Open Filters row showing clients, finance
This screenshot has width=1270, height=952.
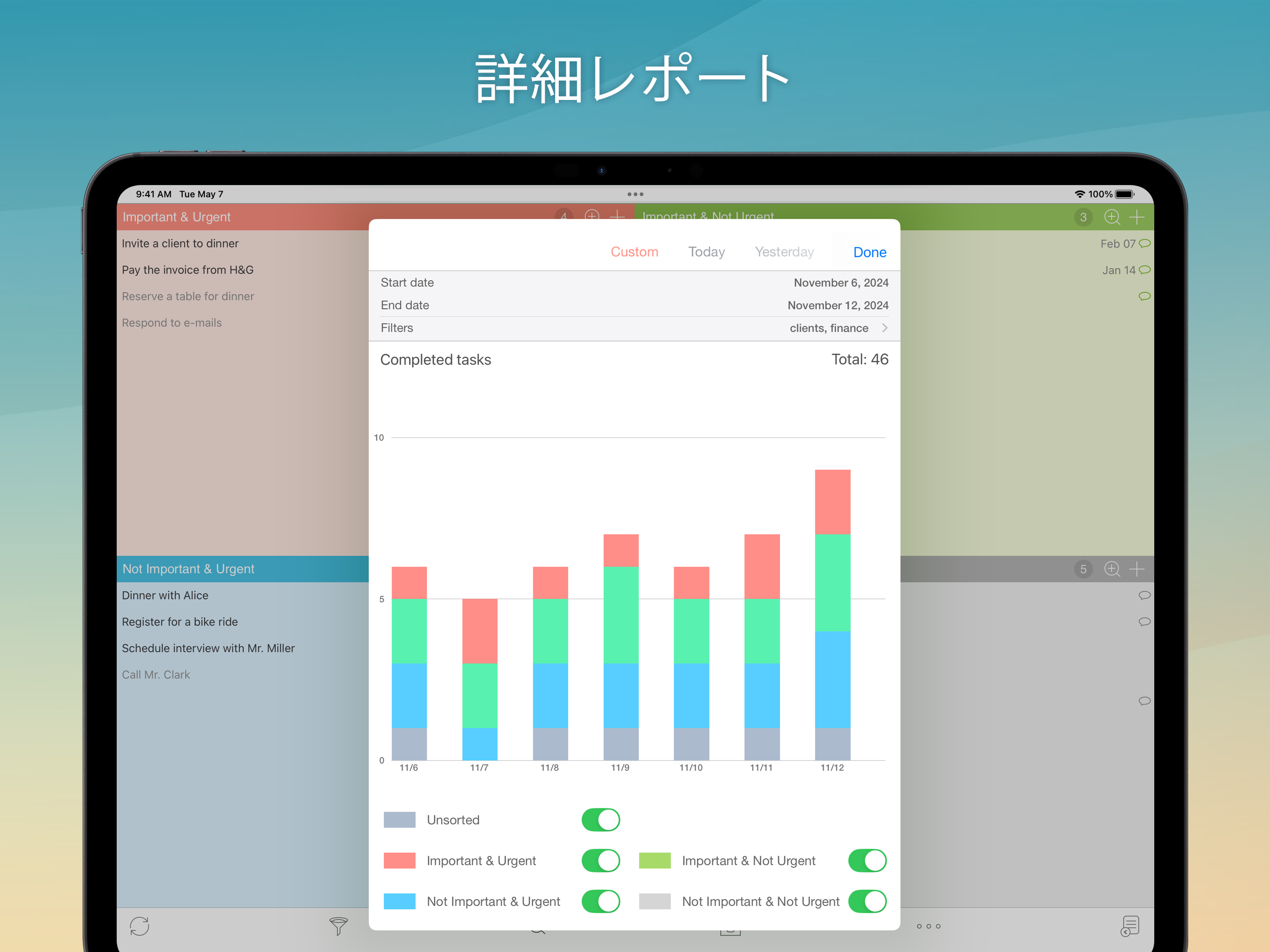(634, 328)
